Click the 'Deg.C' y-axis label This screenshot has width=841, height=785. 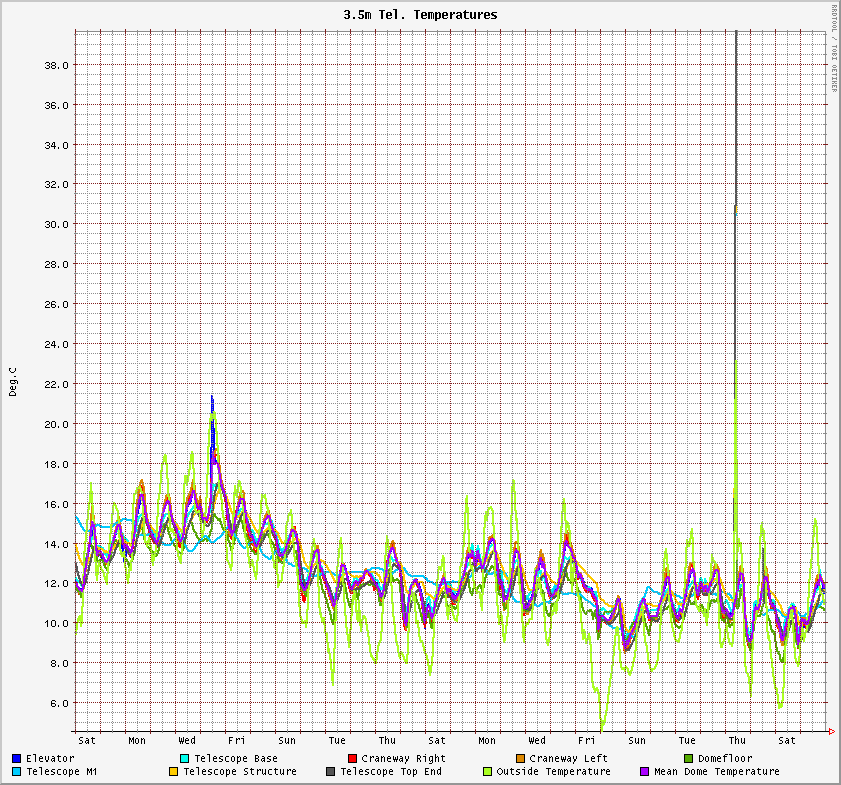[x=13, y=382]
